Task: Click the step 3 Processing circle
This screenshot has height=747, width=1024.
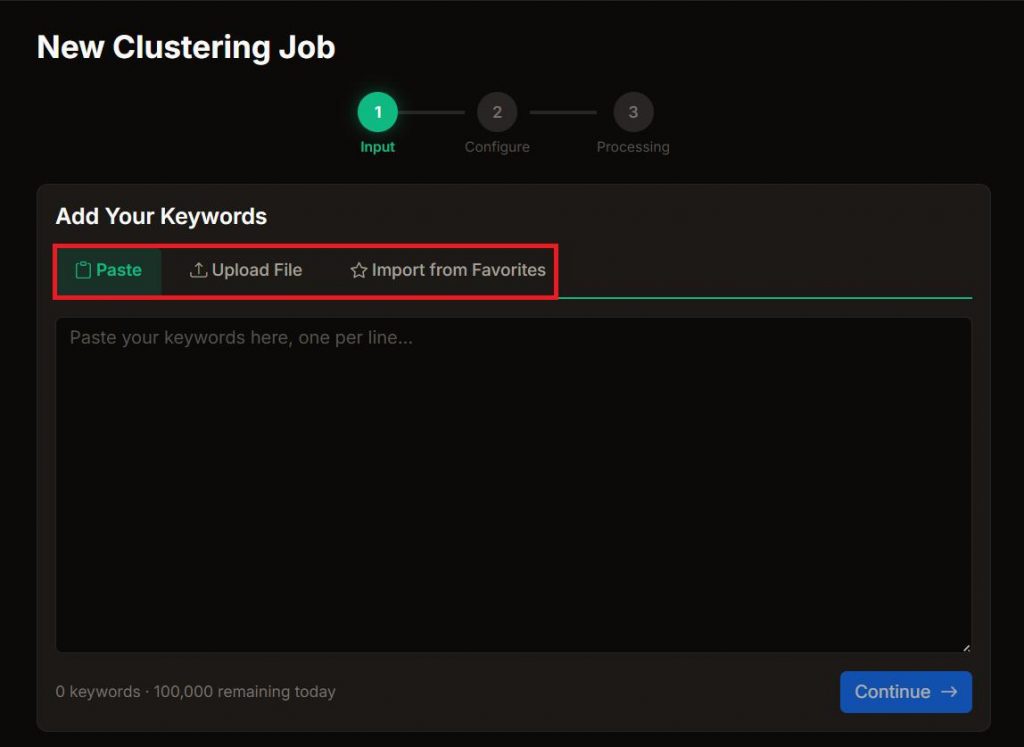Action: [x=632, y=112]
